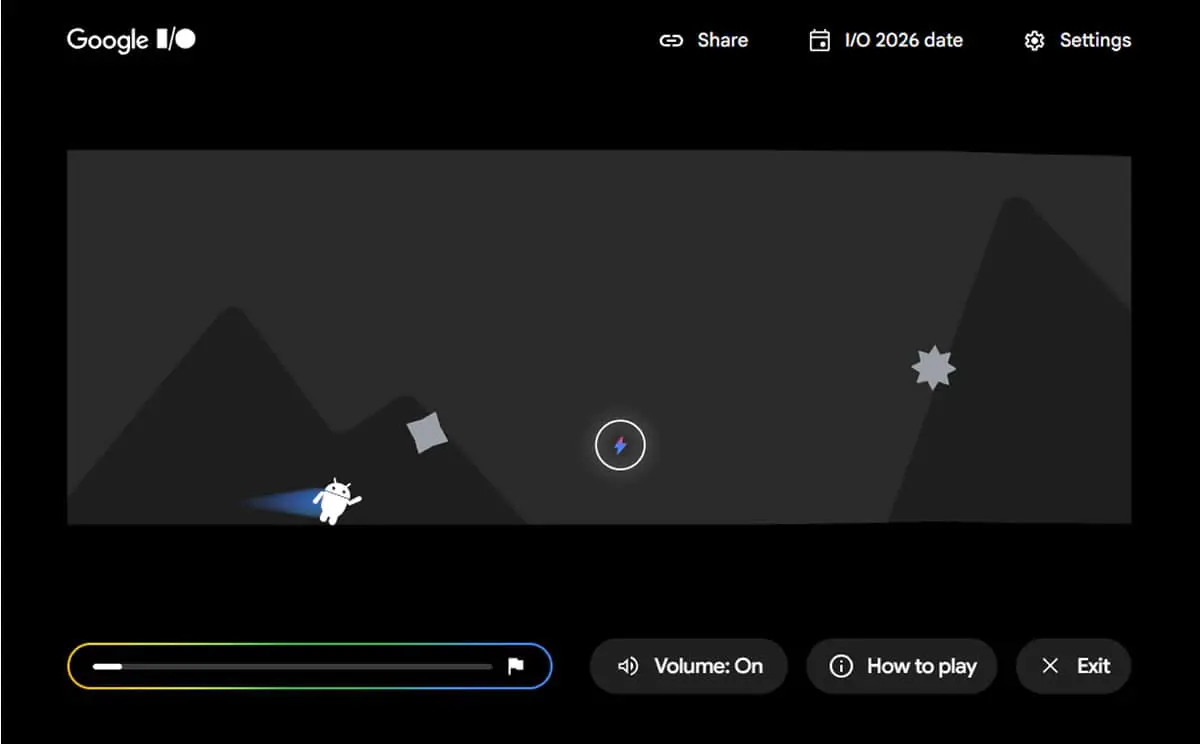Click the calendar icon beside I/O 2026 date
1200x744 pixels.
[x=819, y=41]
